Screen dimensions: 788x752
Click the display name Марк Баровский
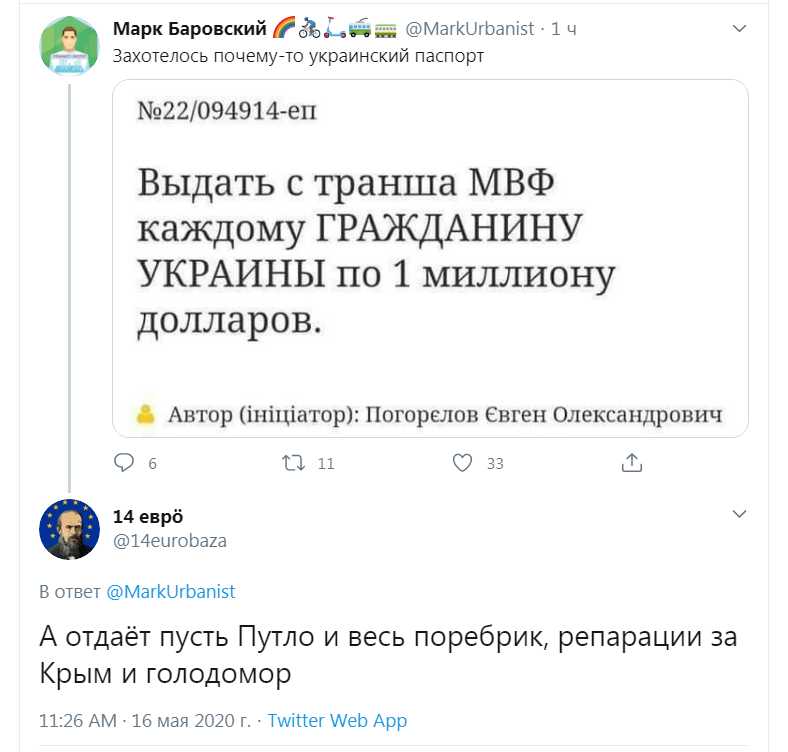coord(189,28)
